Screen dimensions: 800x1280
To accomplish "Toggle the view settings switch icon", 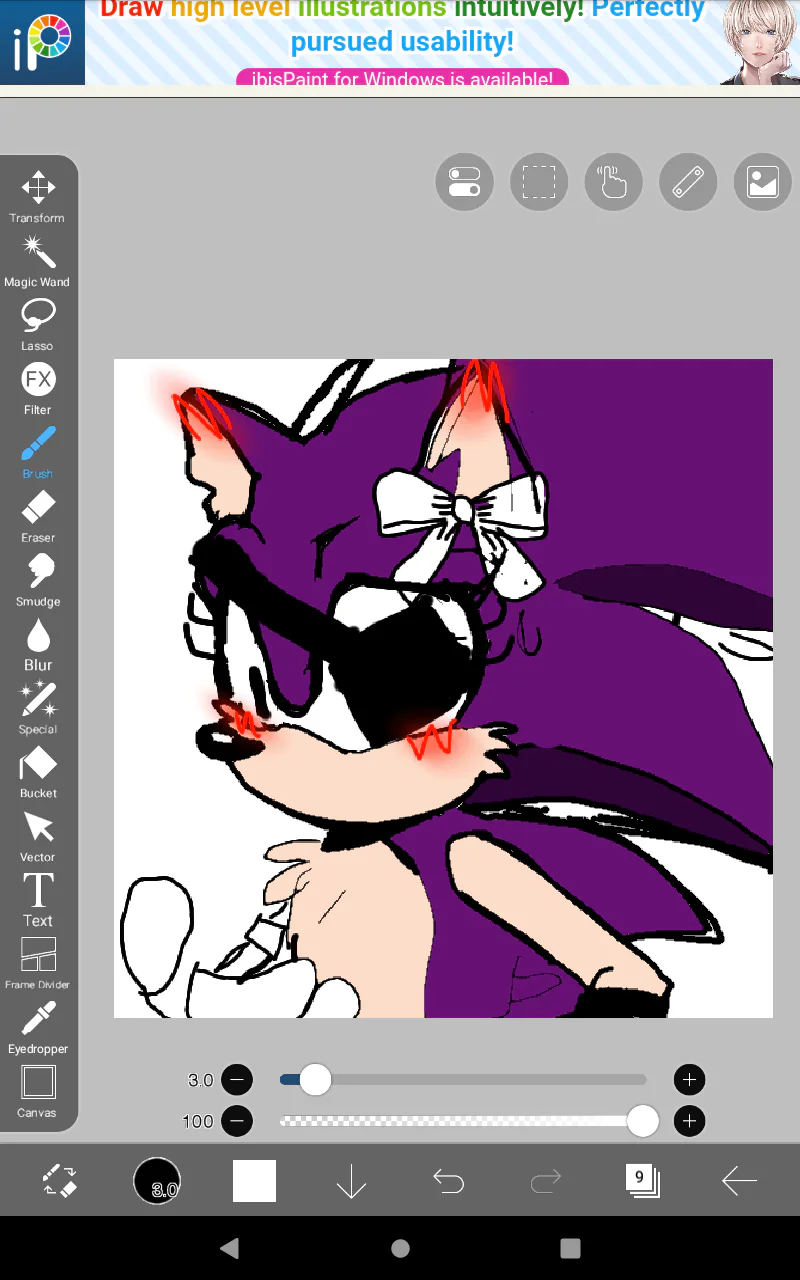I will coord(464,182).
